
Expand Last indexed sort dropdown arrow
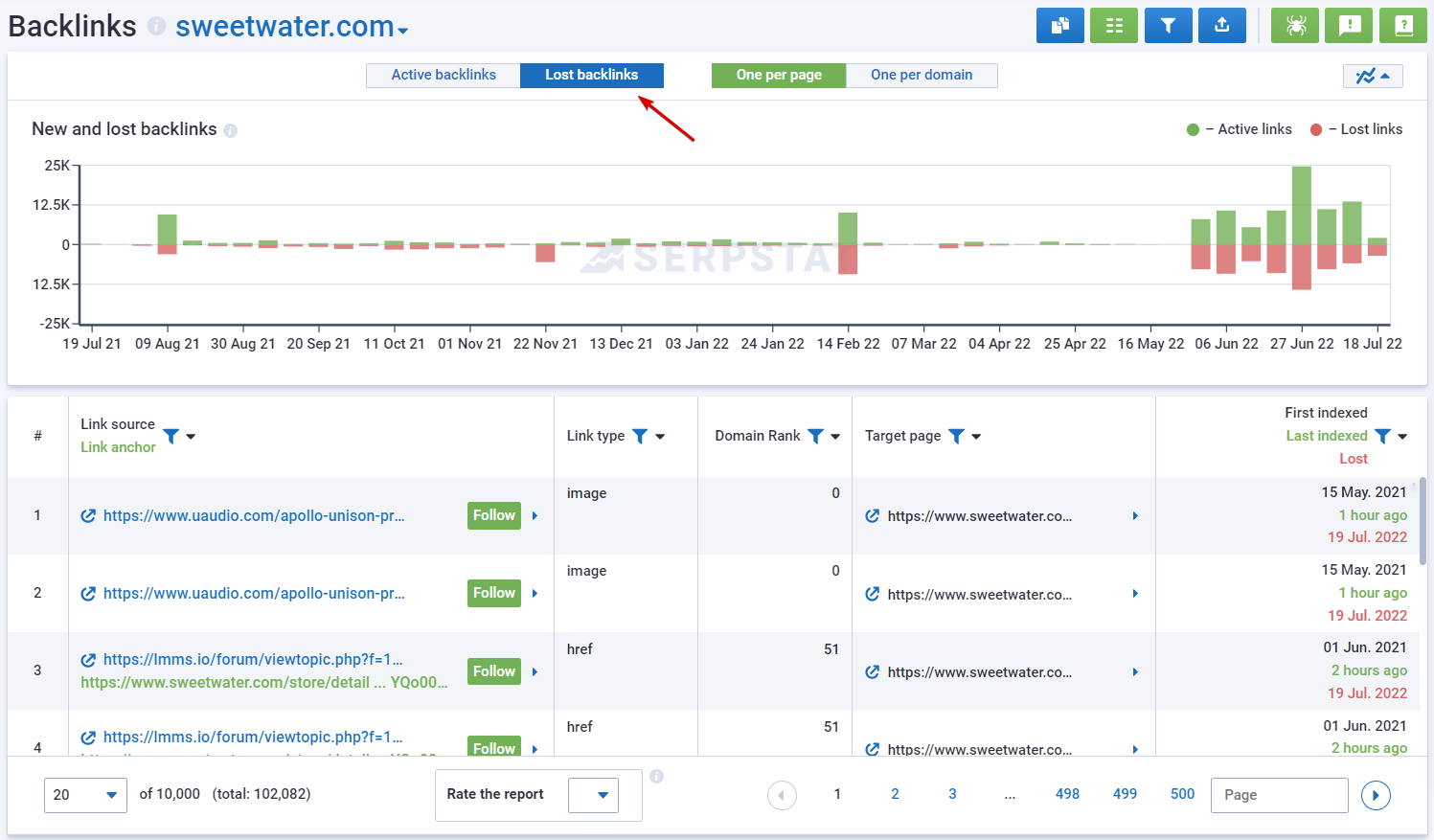(x=1402, y=437)
